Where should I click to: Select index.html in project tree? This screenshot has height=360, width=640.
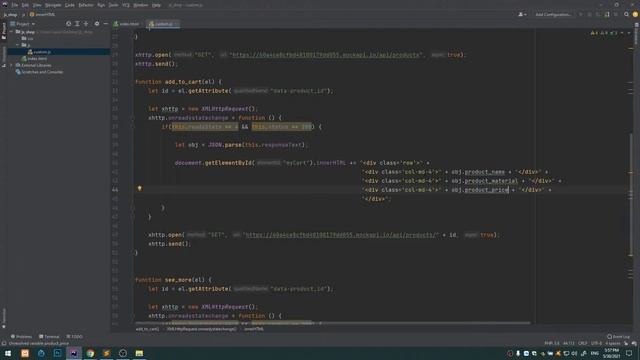pyautogui.click(x=34, y=58)
